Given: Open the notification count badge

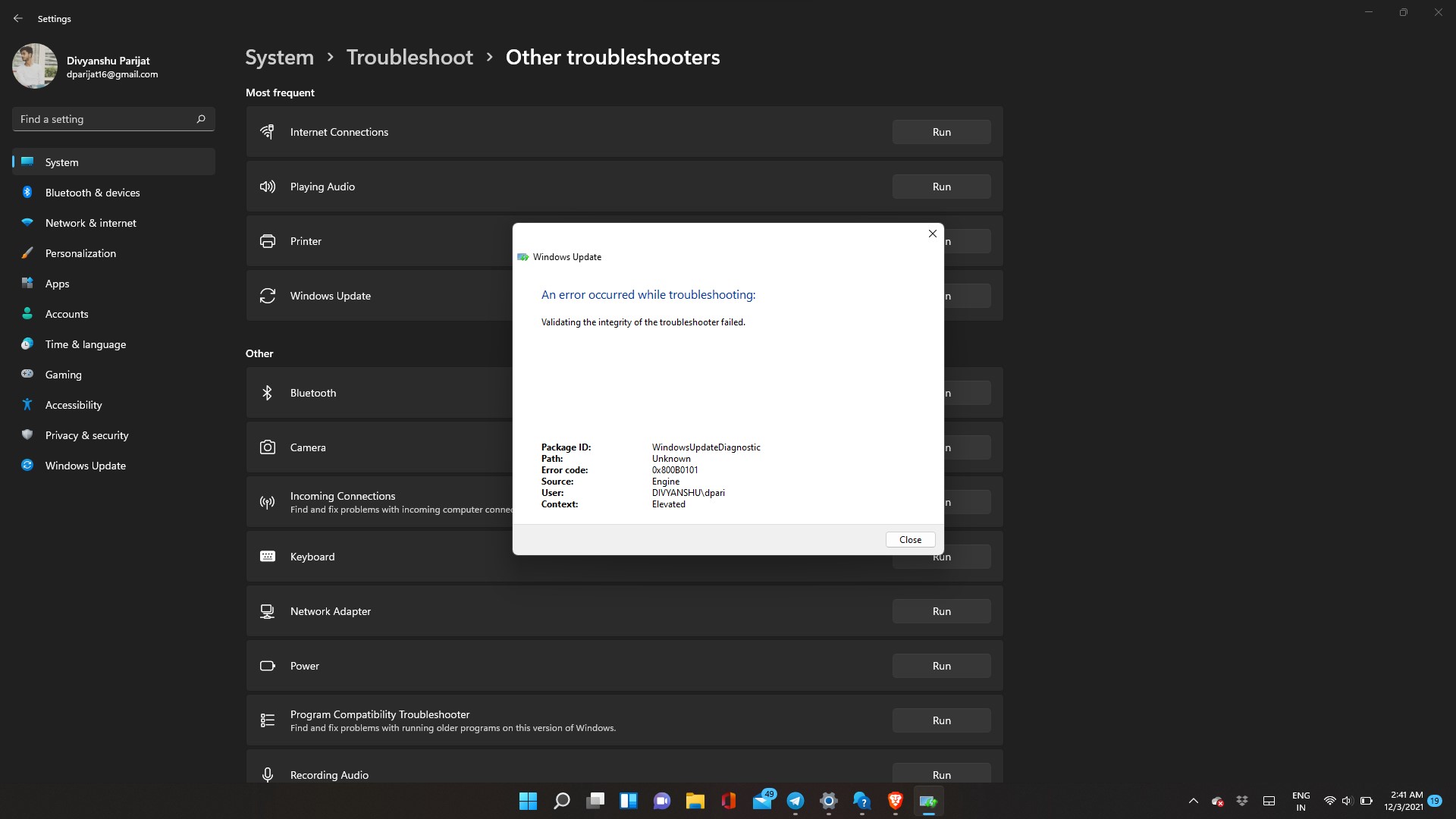Looking at the screenshot, I should (x=1436, y=801).
